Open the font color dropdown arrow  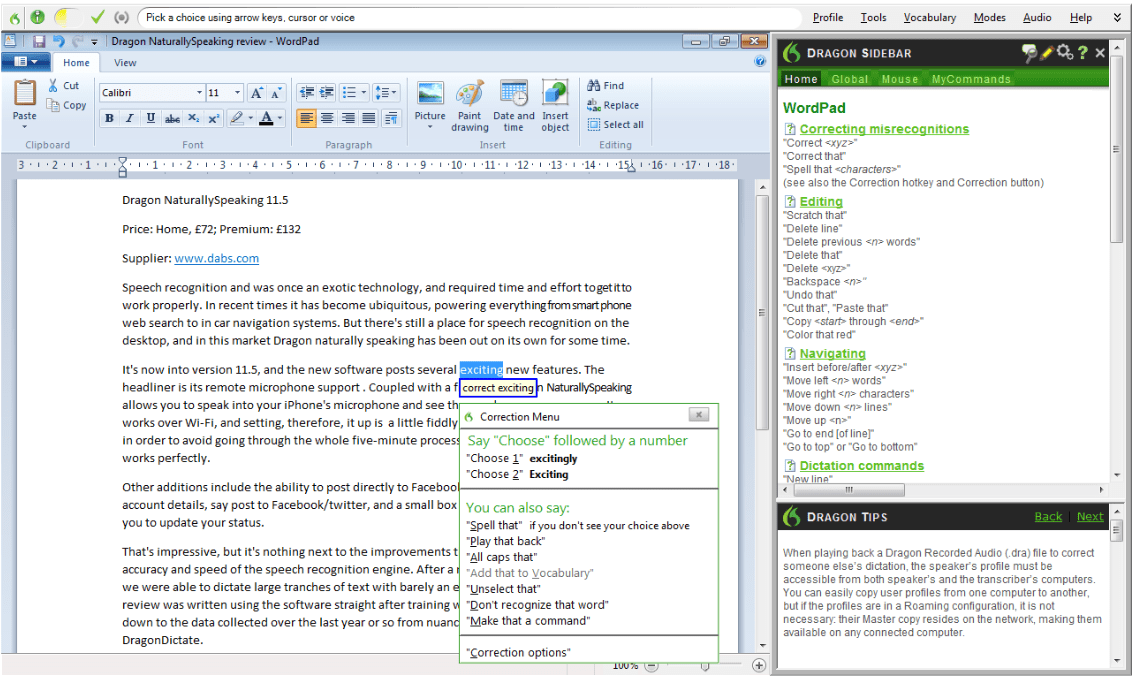[280, 118]
